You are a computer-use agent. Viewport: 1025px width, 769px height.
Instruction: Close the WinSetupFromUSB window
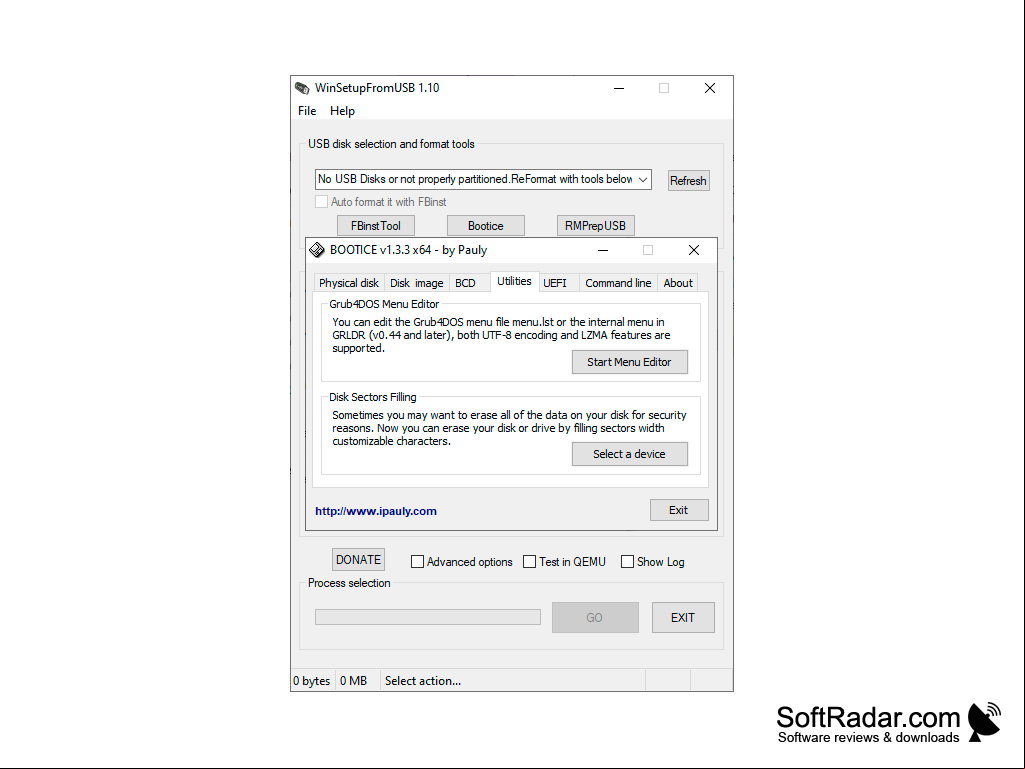click(x=710, y=88)
